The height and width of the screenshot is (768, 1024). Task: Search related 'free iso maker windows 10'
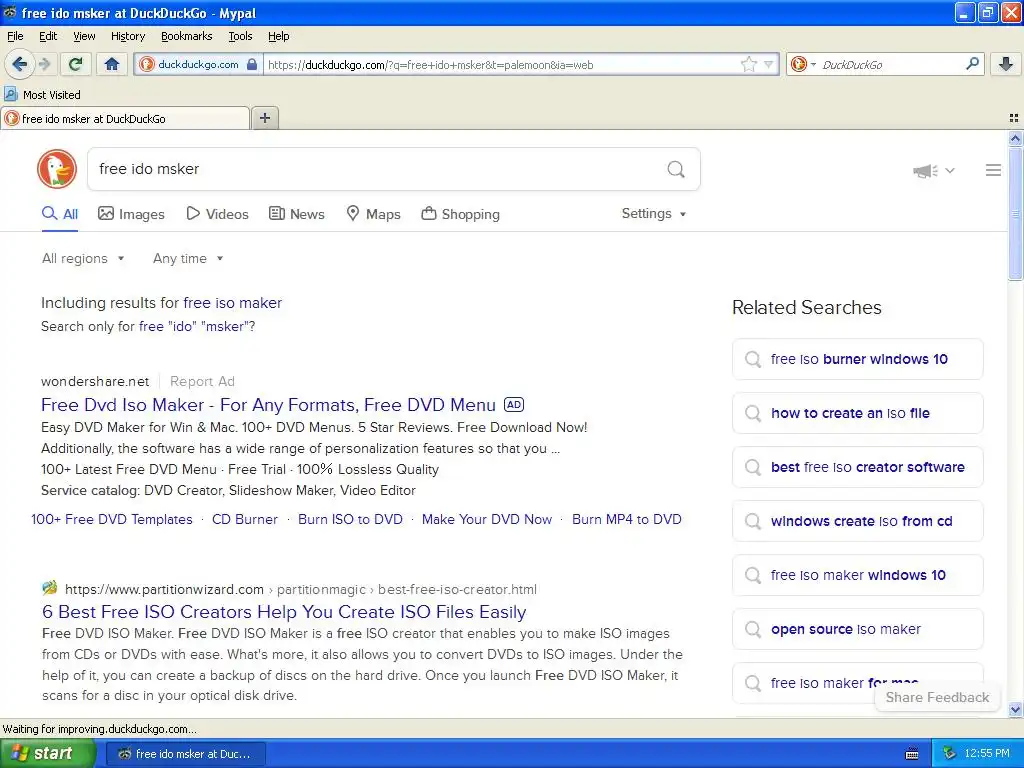coord(857,575)
